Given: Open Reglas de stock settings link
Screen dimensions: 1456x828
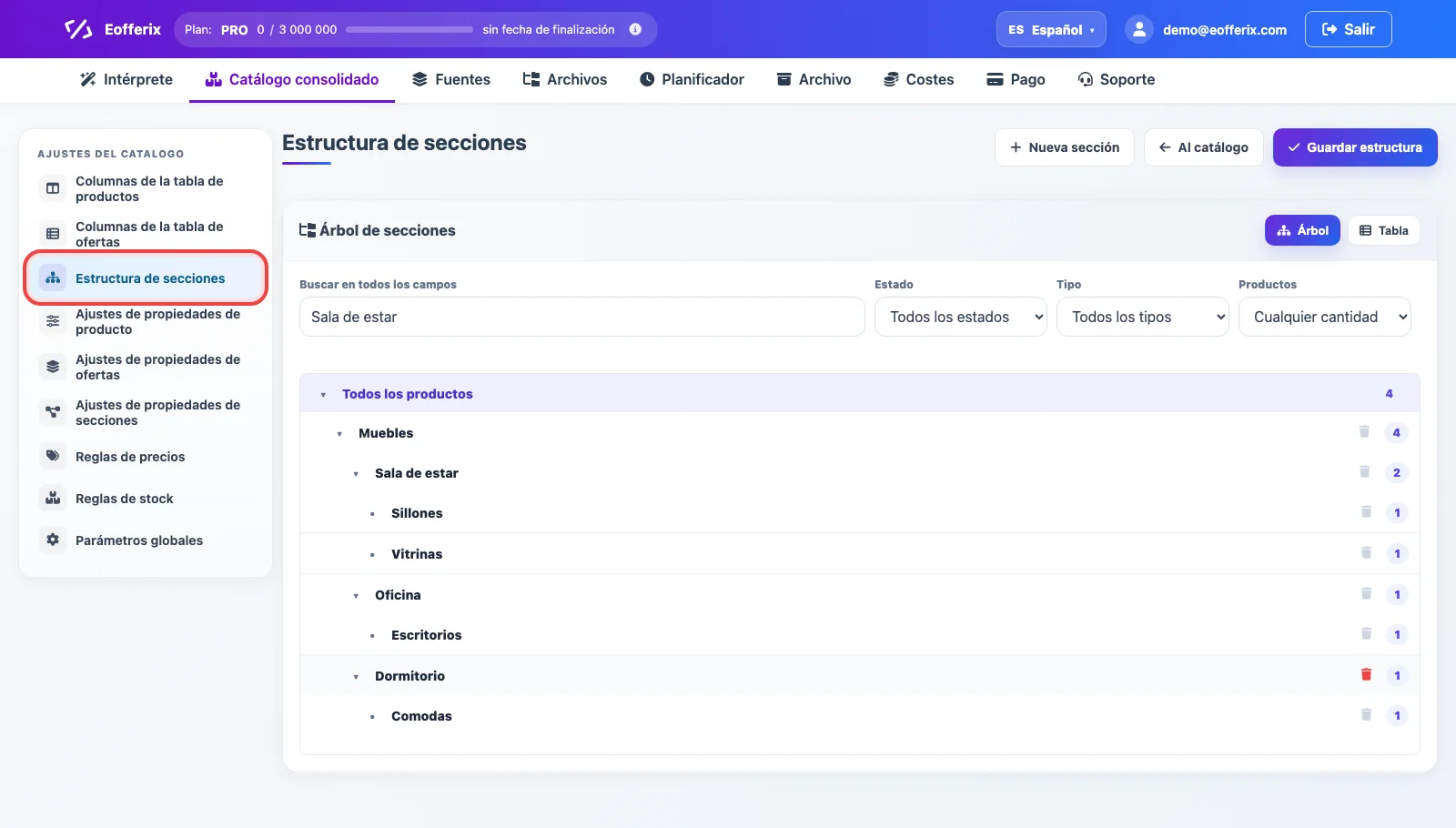Looking at the screenshot, I should pyautogui.click(x=125, y=499).
